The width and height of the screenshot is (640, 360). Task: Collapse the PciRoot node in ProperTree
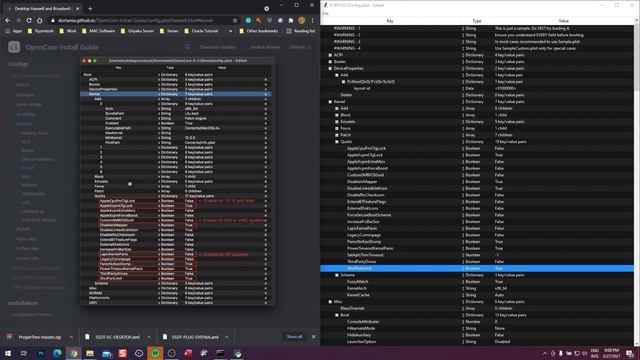tap(343, 82)
